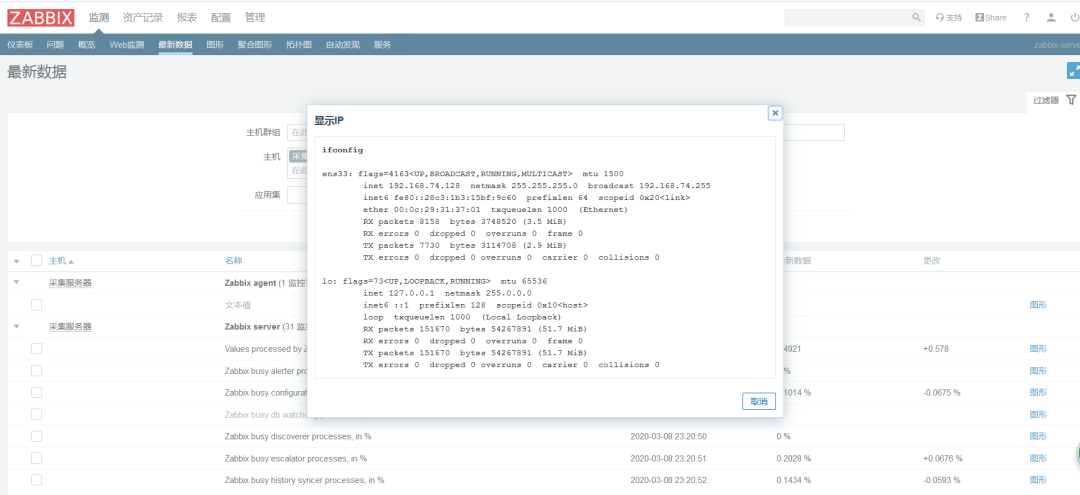Screen dimensions: 1080x495
Task: Check the busy discoverer processes checkbox
Action: (37, 436)
